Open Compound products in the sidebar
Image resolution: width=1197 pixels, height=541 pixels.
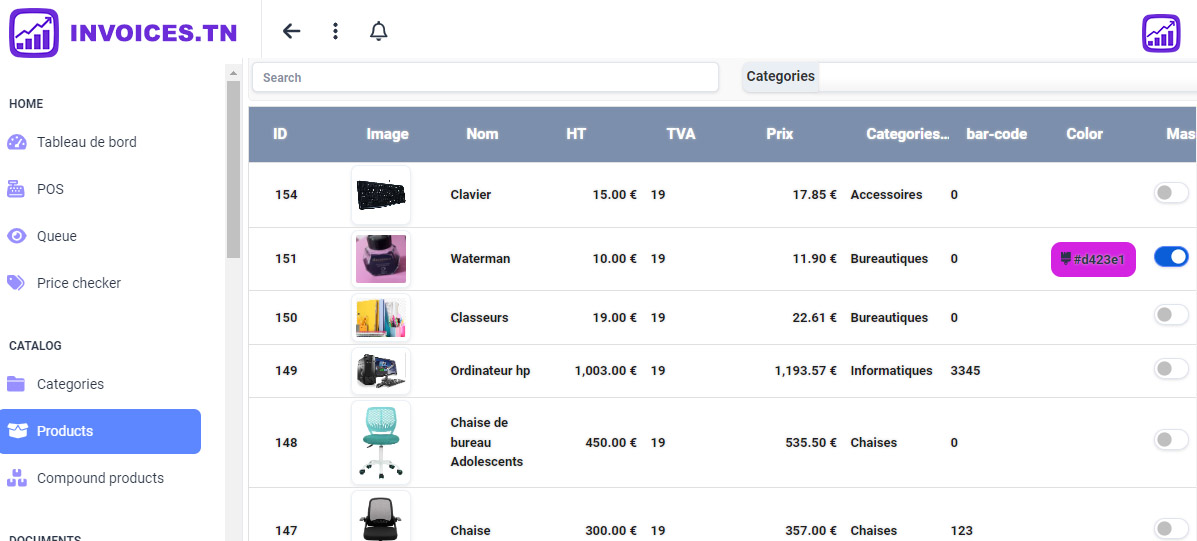pos(100,478)
